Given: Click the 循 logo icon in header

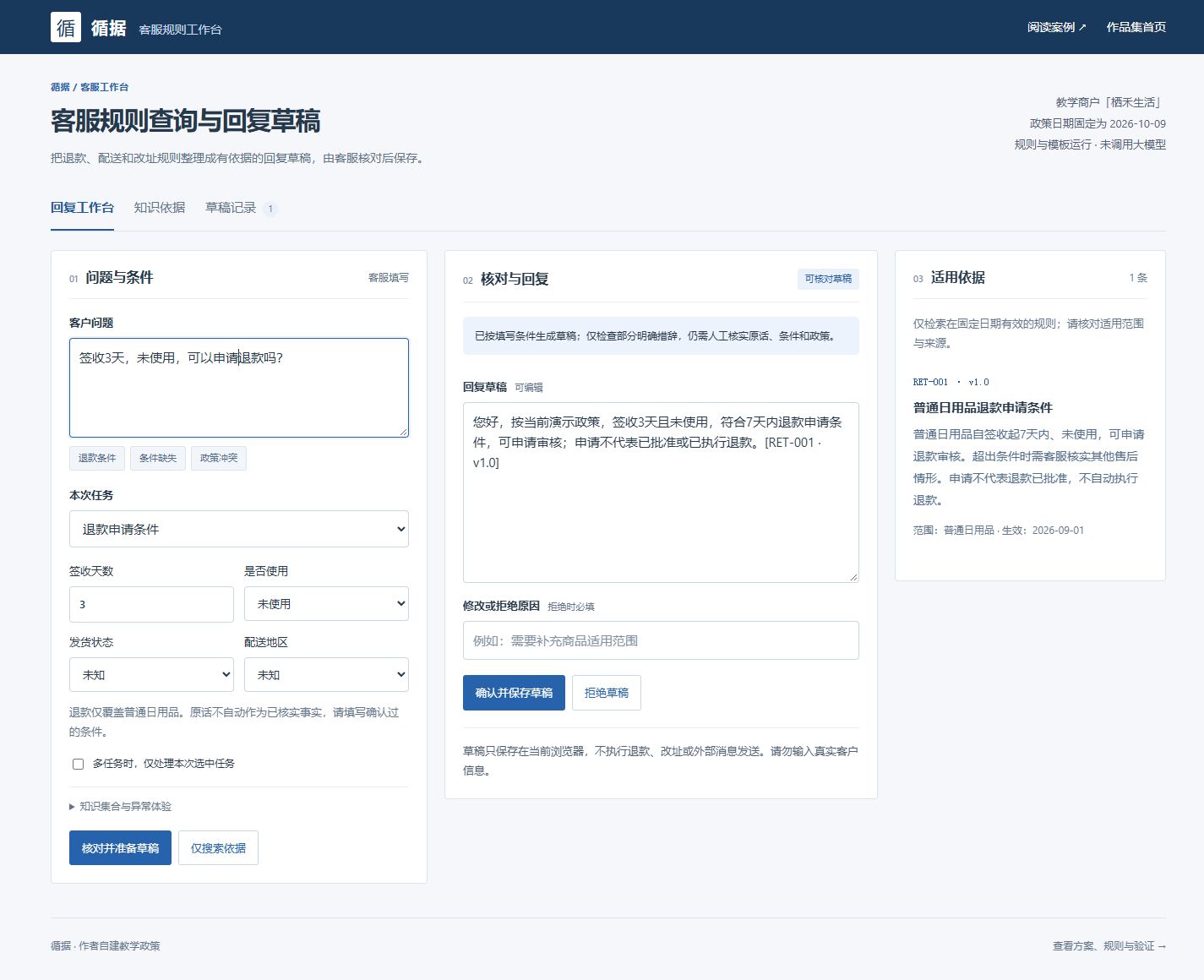Looking at the screenshot, I should pyautogui.click(x=66, y=27).
